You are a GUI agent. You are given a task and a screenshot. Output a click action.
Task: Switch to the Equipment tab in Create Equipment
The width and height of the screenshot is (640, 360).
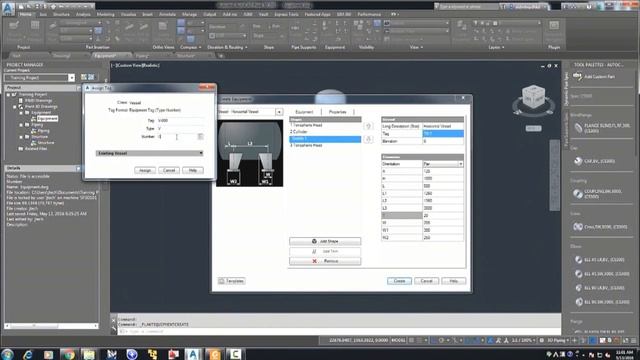click(x=304, y=112)
